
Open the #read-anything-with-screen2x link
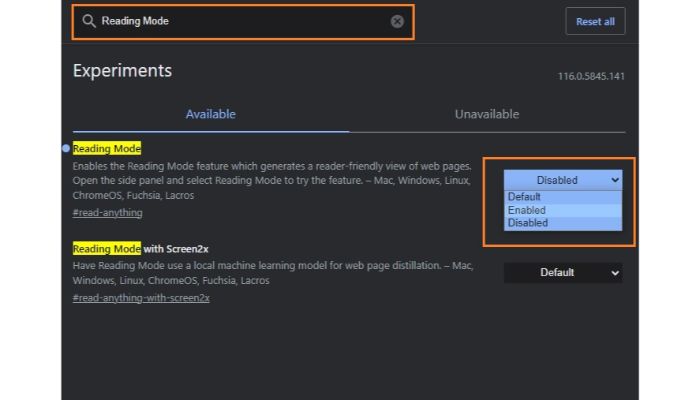coord(141,298)
